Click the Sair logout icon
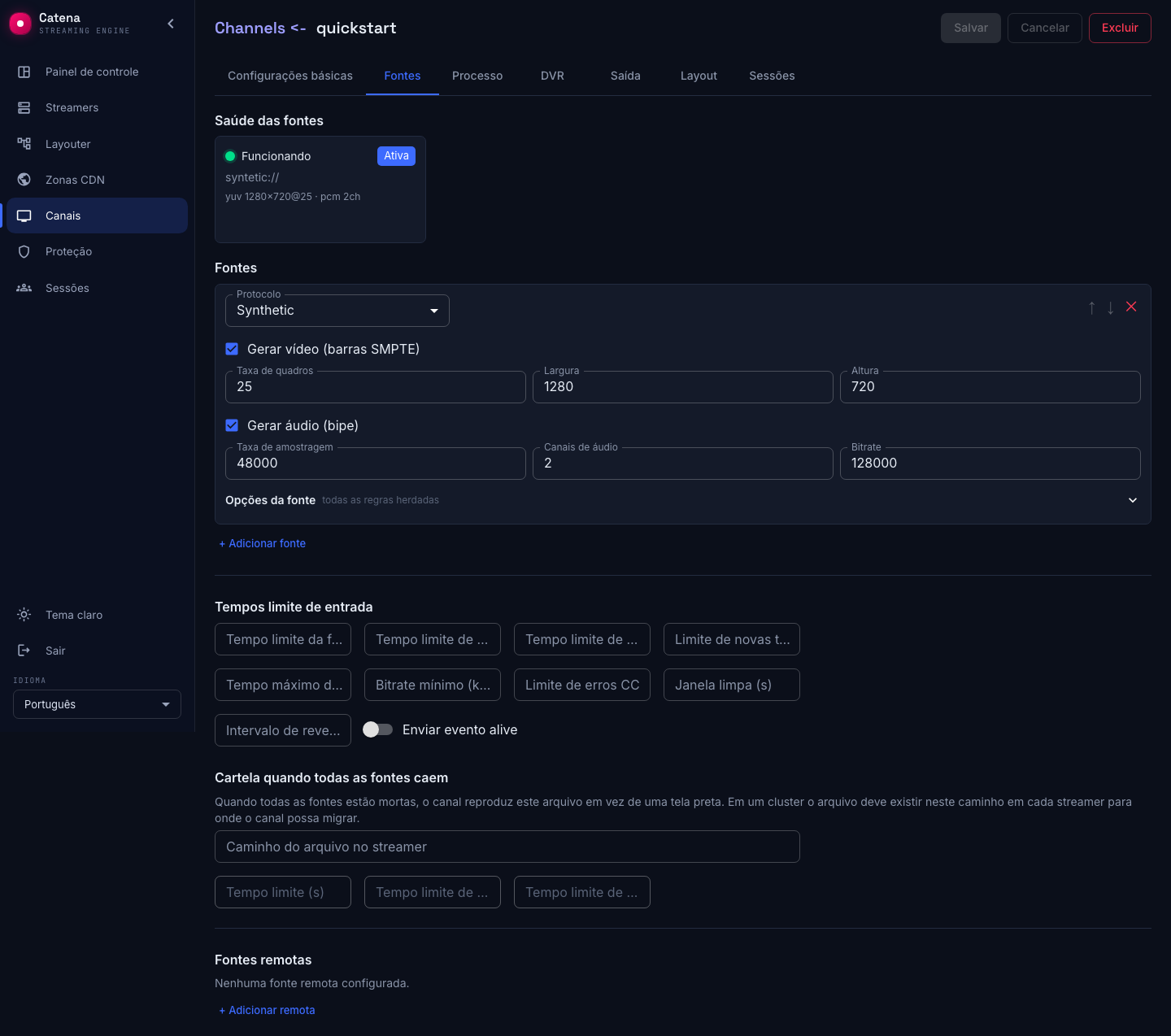Screen dimensions: 1171x1036 [24, 651]
